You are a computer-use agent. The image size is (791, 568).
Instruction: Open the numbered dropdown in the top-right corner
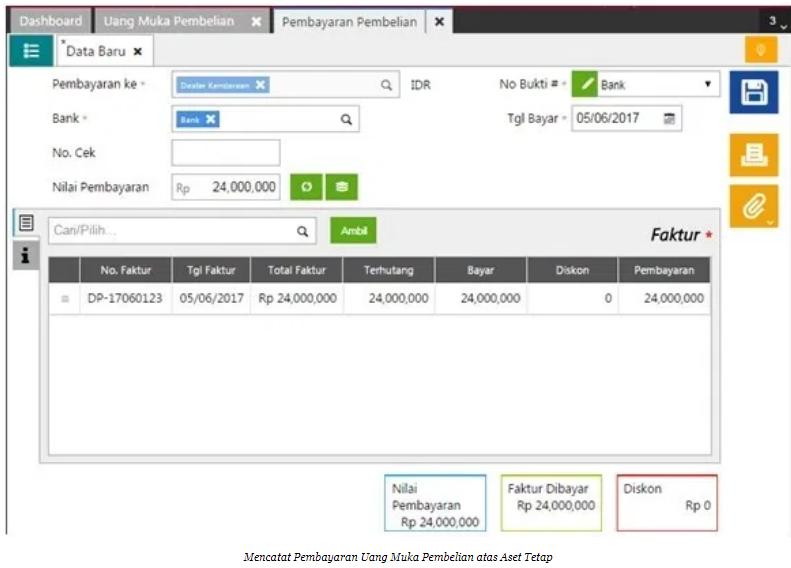(x=774, y=21)
